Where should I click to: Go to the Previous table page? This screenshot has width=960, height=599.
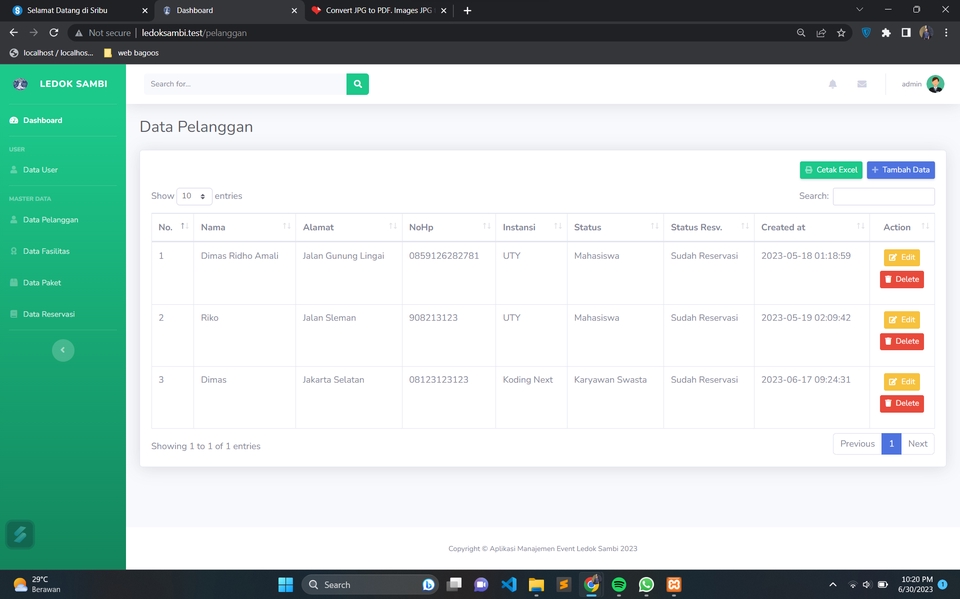[857, 443]
